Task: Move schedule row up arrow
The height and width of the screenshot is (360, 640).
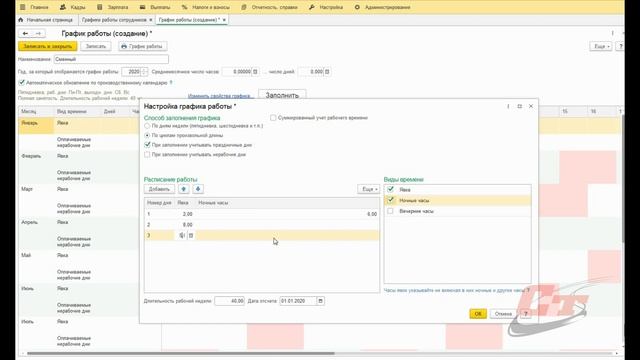Action: pos(184,189)
